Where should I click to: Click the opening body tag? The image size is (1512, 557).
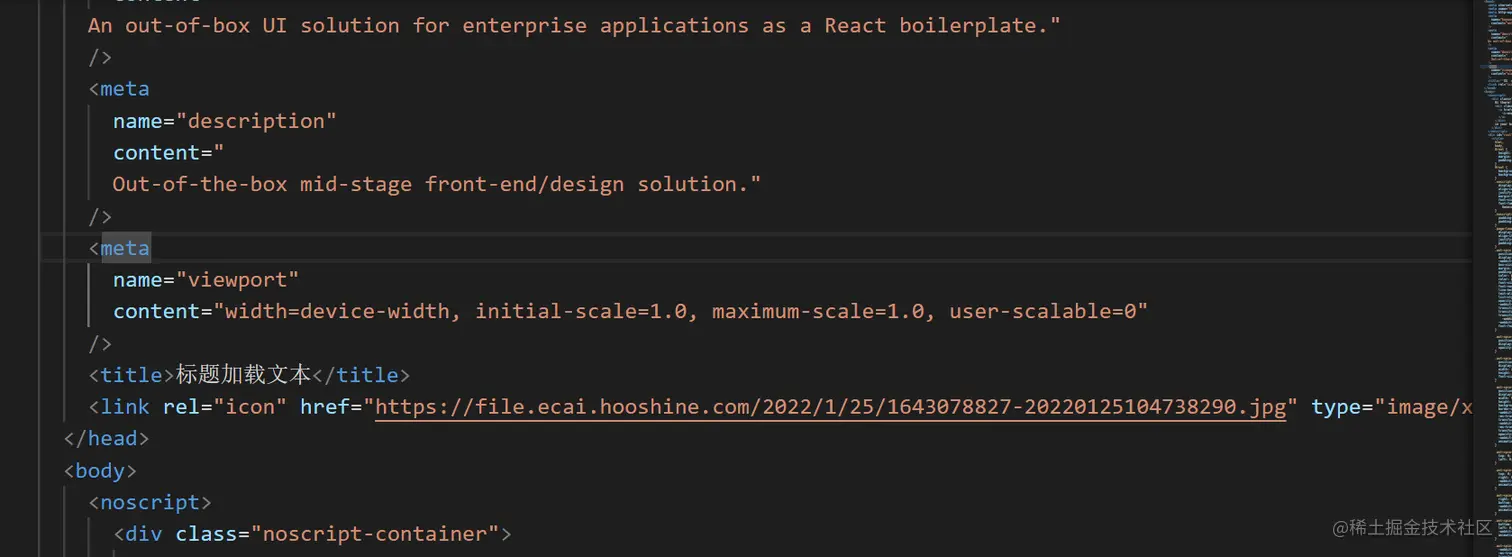[x=100, y=471]
